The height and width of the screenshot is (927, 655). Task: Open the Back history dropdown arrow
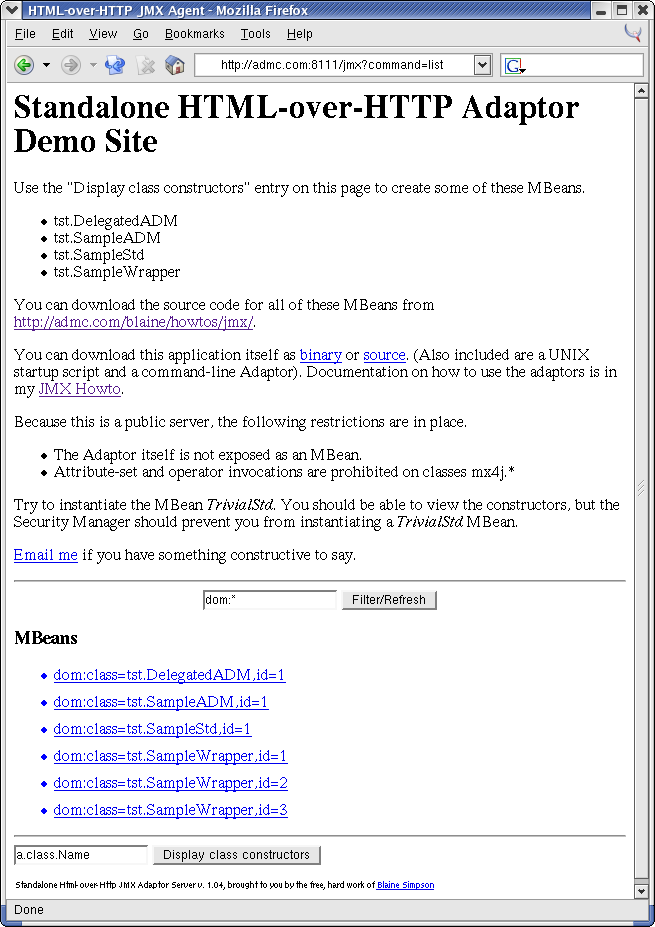pos(46,65)
